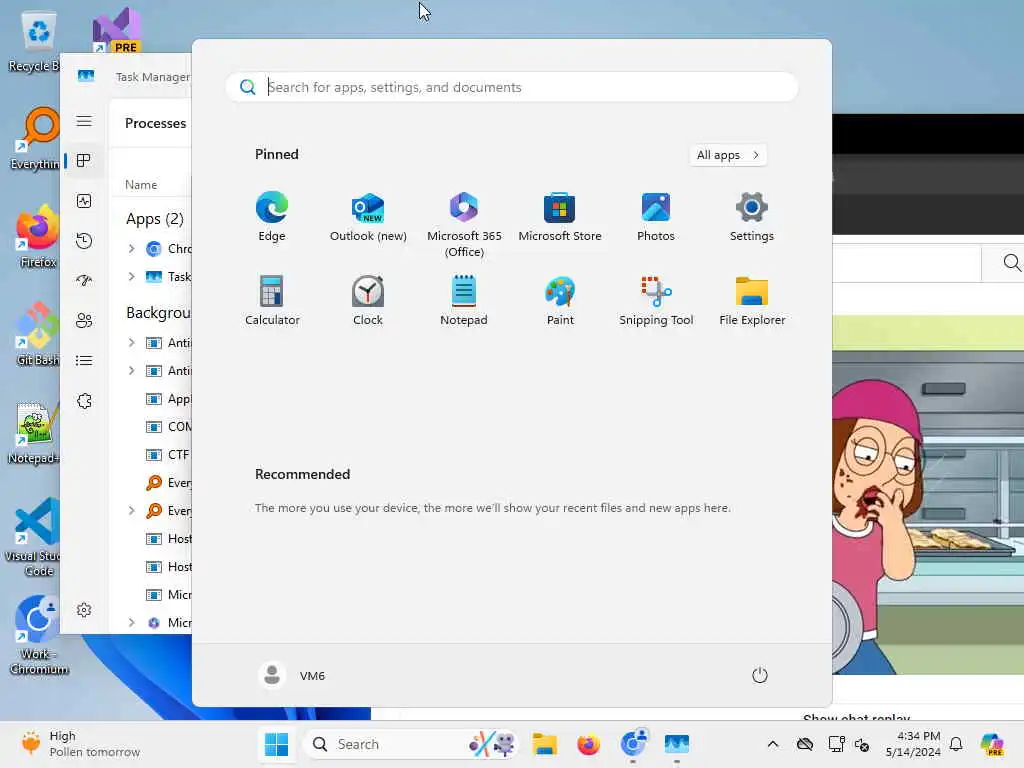This screenshot has height=768, width=1024.
Task: Open App history in Task Manager sidebar
Action: click(84, 241)
